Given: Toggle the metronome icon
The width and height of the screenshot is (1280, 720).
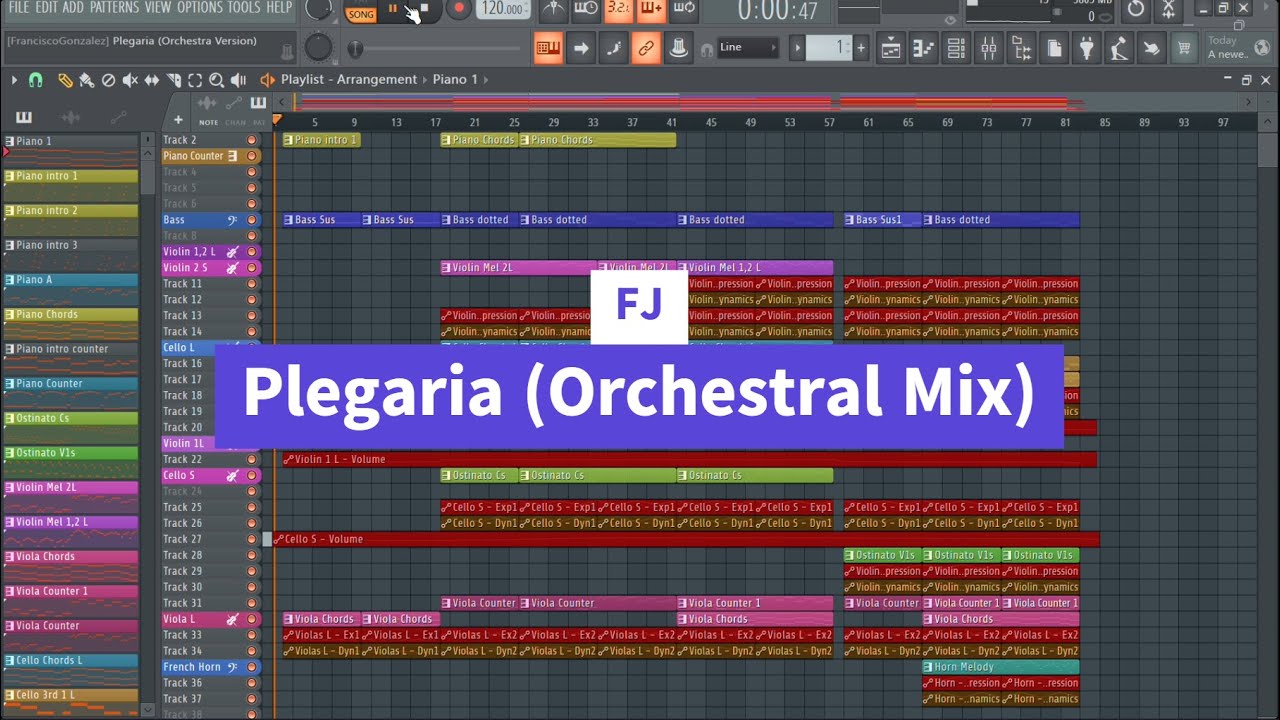Looking at the screenshot, I should tap(553, 9).
